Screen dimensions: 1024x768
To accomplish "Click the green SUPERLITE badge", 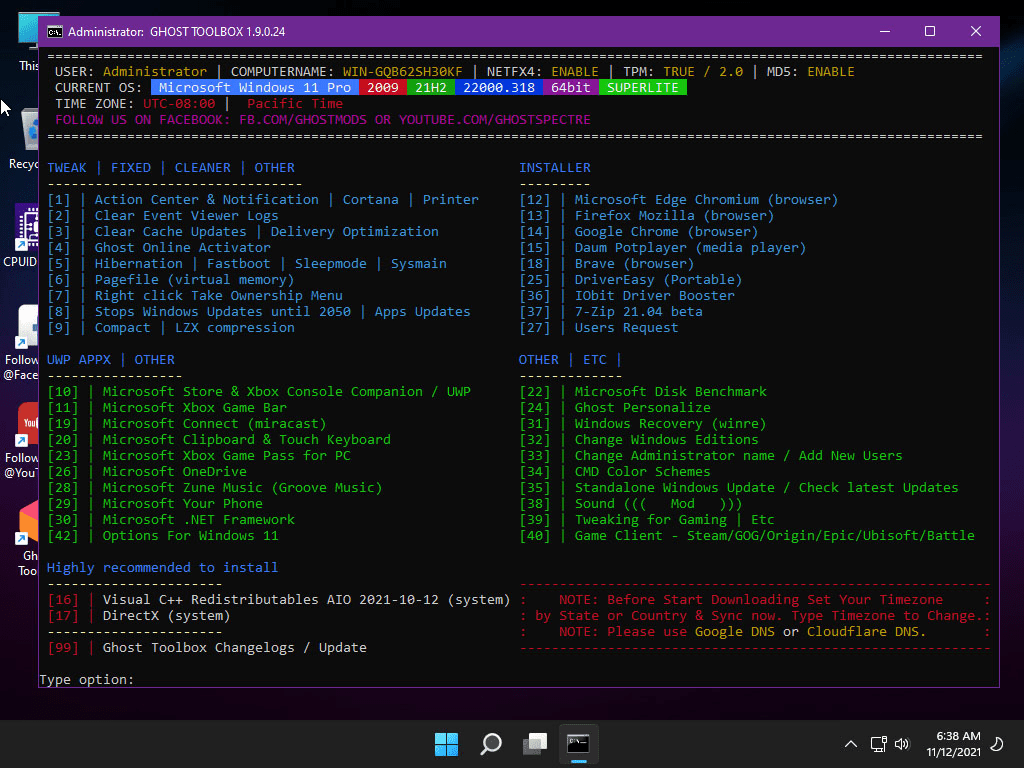I will point(643,88).
